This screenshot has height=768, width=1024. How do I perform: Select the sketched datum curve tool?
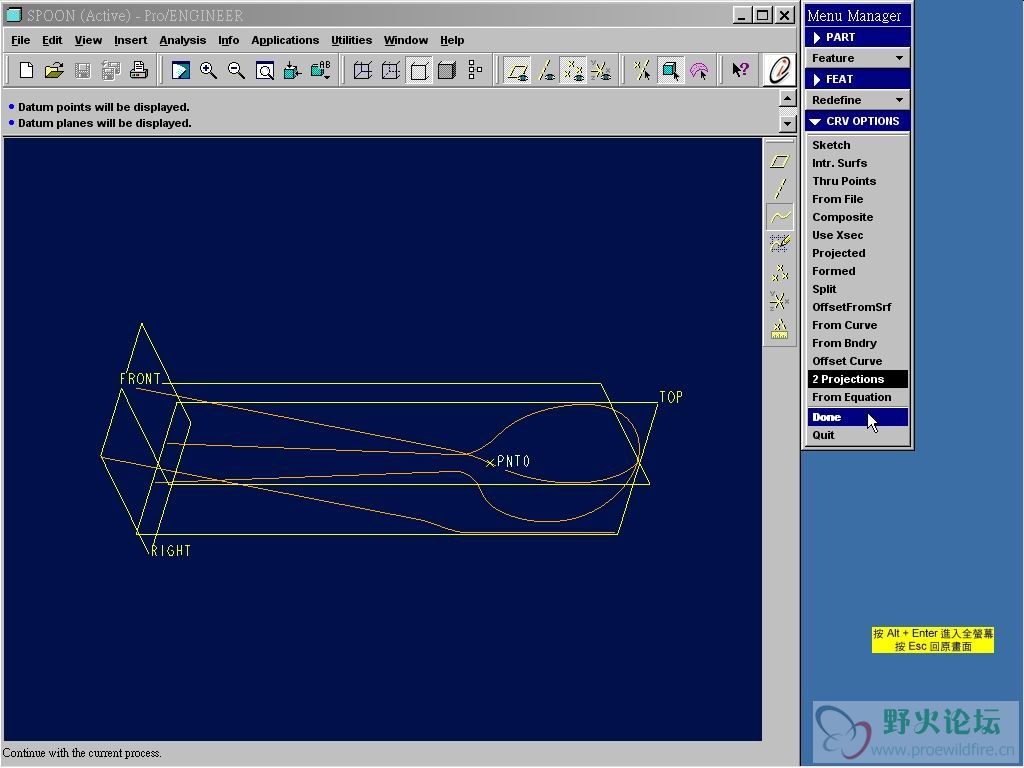[x=780, y=244]
